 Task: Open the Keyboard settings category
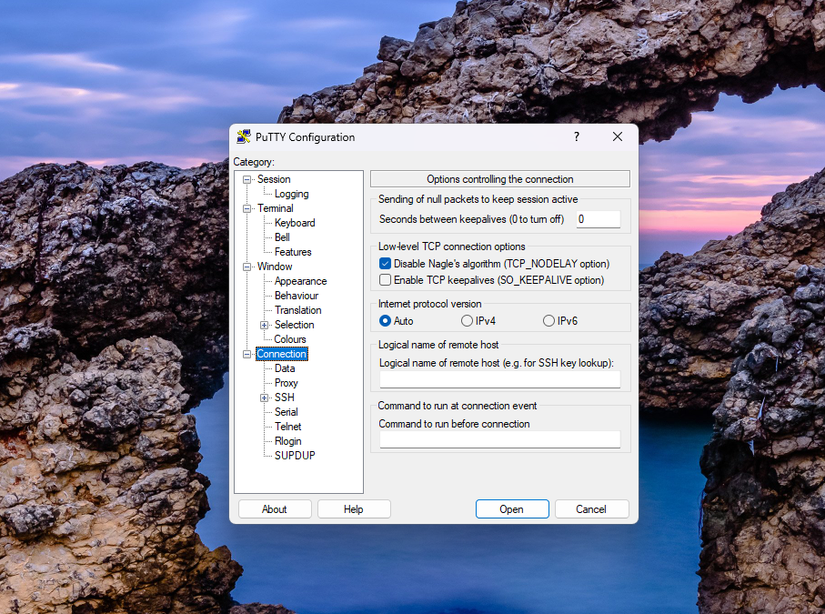pyautogui.click(x=295, y=223)
